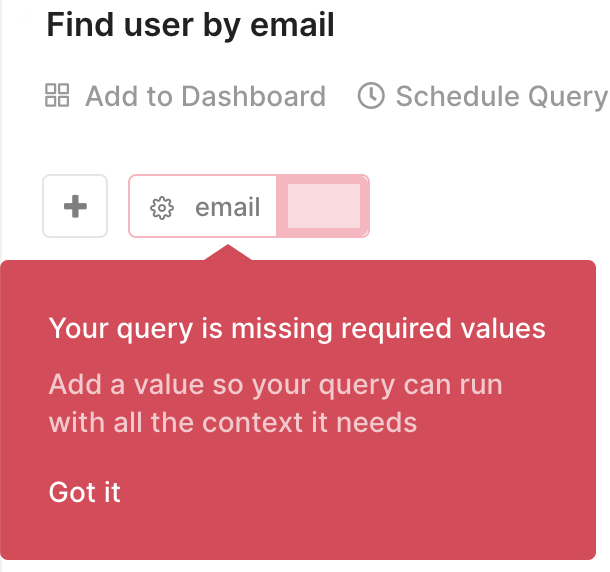Select the email parameter label
This screenshot has height=572, width=610.
click(228, 207)
